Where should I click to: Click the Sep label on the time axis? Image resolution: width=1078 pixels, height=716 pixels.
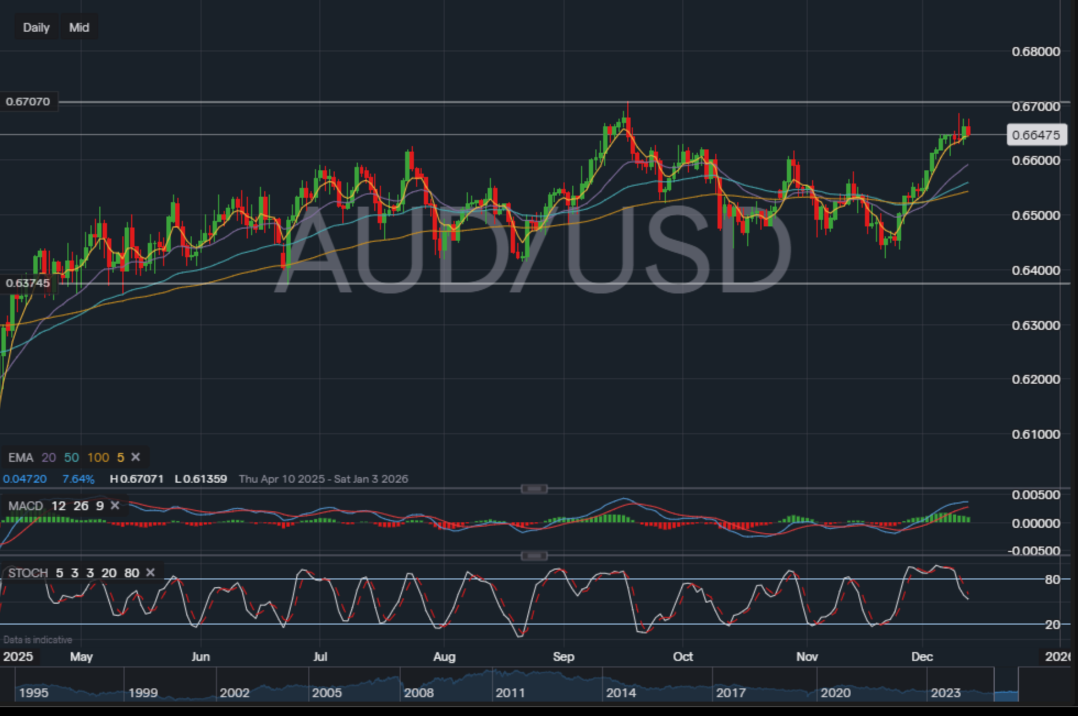563,657
